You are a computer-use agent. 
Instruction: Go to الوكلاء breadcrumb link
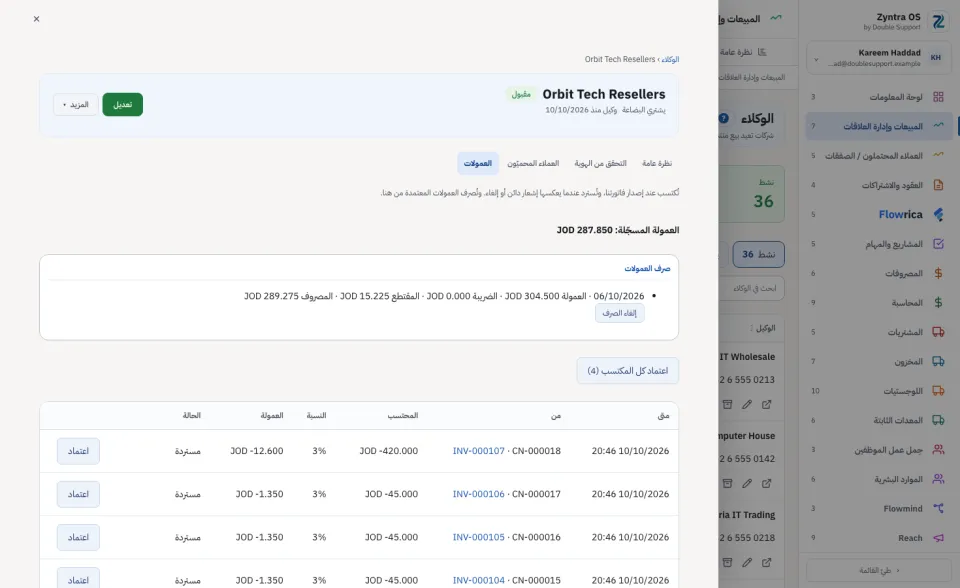pyautogui.click(x=670, y=59)
